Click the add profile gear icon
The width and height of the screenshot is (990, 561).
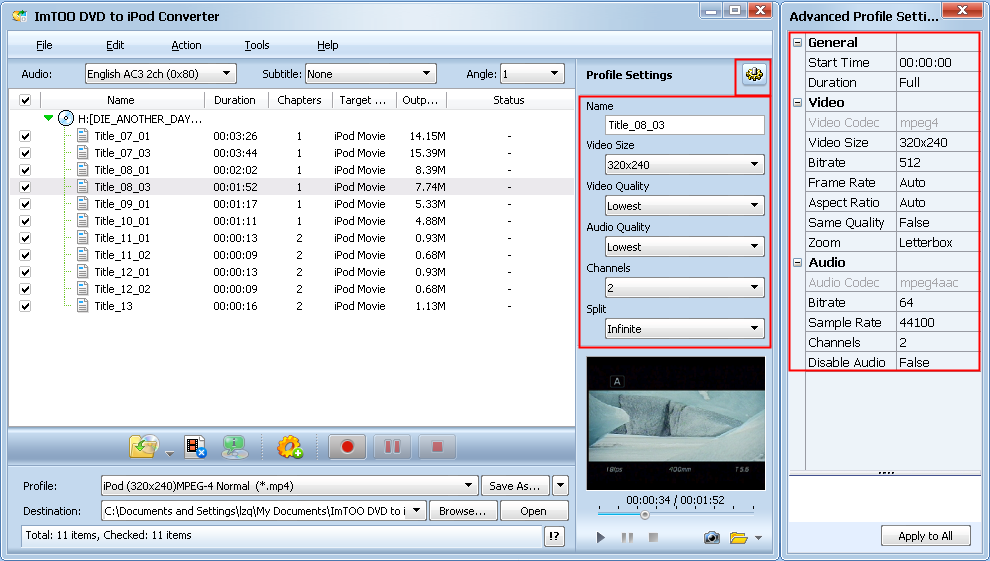[290, 447]
